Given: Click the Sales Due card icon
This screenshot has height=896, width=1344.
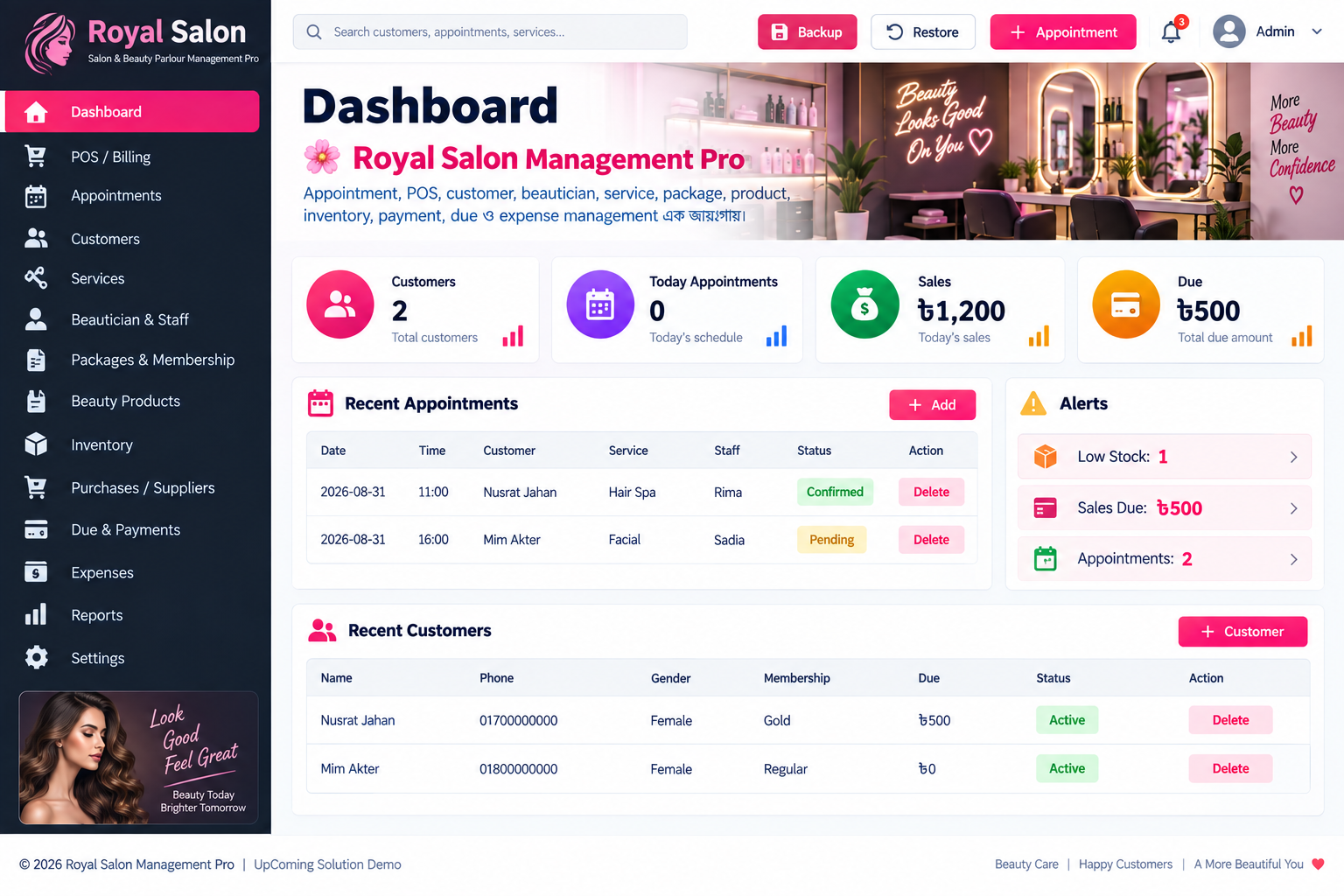Looking at the screenshot, I should pos(1046,508).
